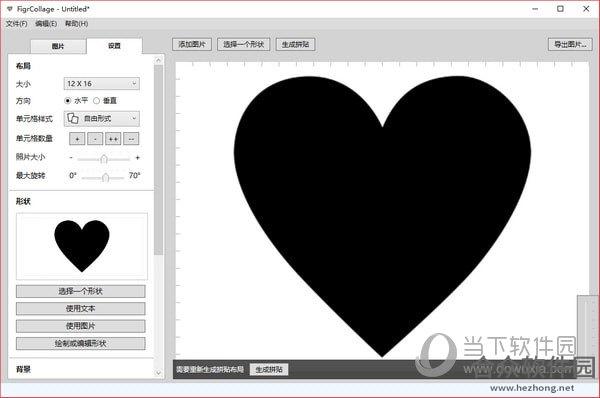This screenshot has width=600, height=398.
Task: Open the 单元格样式 自由形式 dropdown
Action: tap(101, 119)
